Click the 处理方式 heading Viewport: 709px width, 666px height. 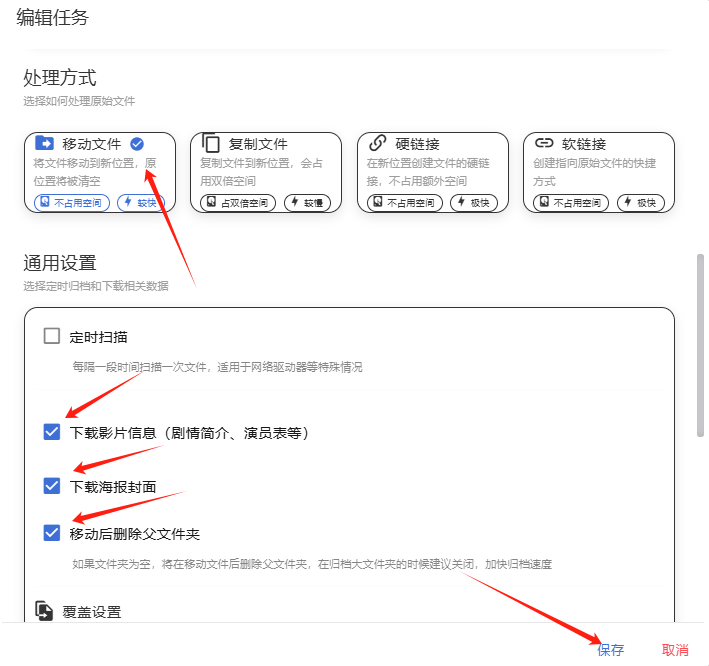(x=60, y=77)
